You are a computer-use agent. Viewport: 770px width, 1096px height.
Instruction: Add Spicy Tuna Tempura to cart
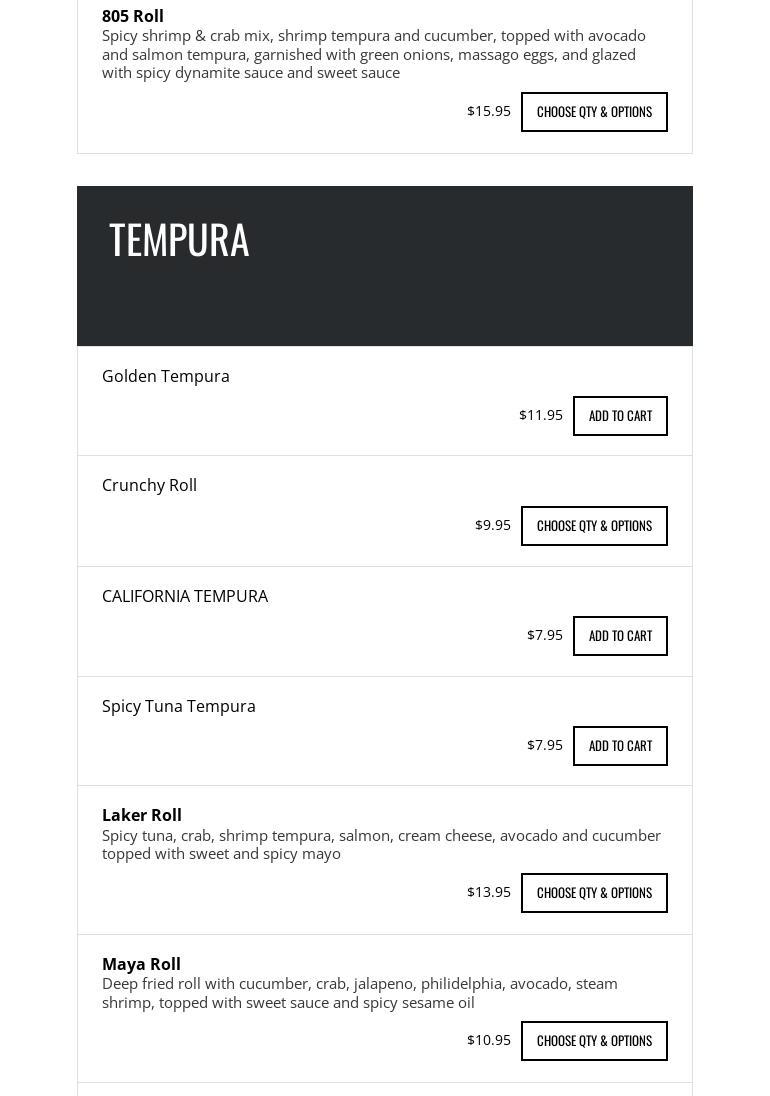pos(620,746)
